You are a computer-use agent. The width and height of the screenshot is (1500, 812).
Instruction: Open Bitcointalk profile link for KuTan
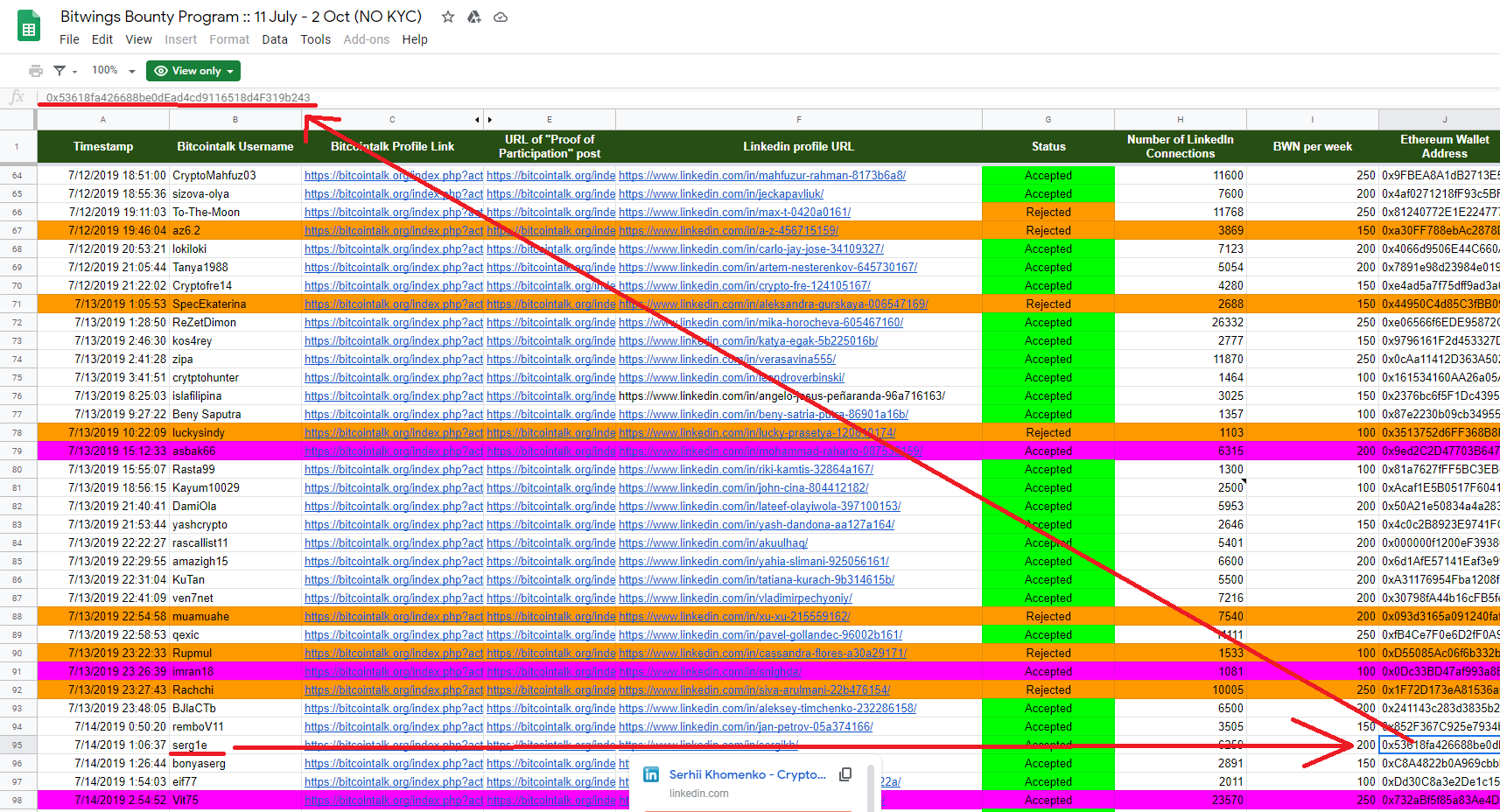point(394,579)
